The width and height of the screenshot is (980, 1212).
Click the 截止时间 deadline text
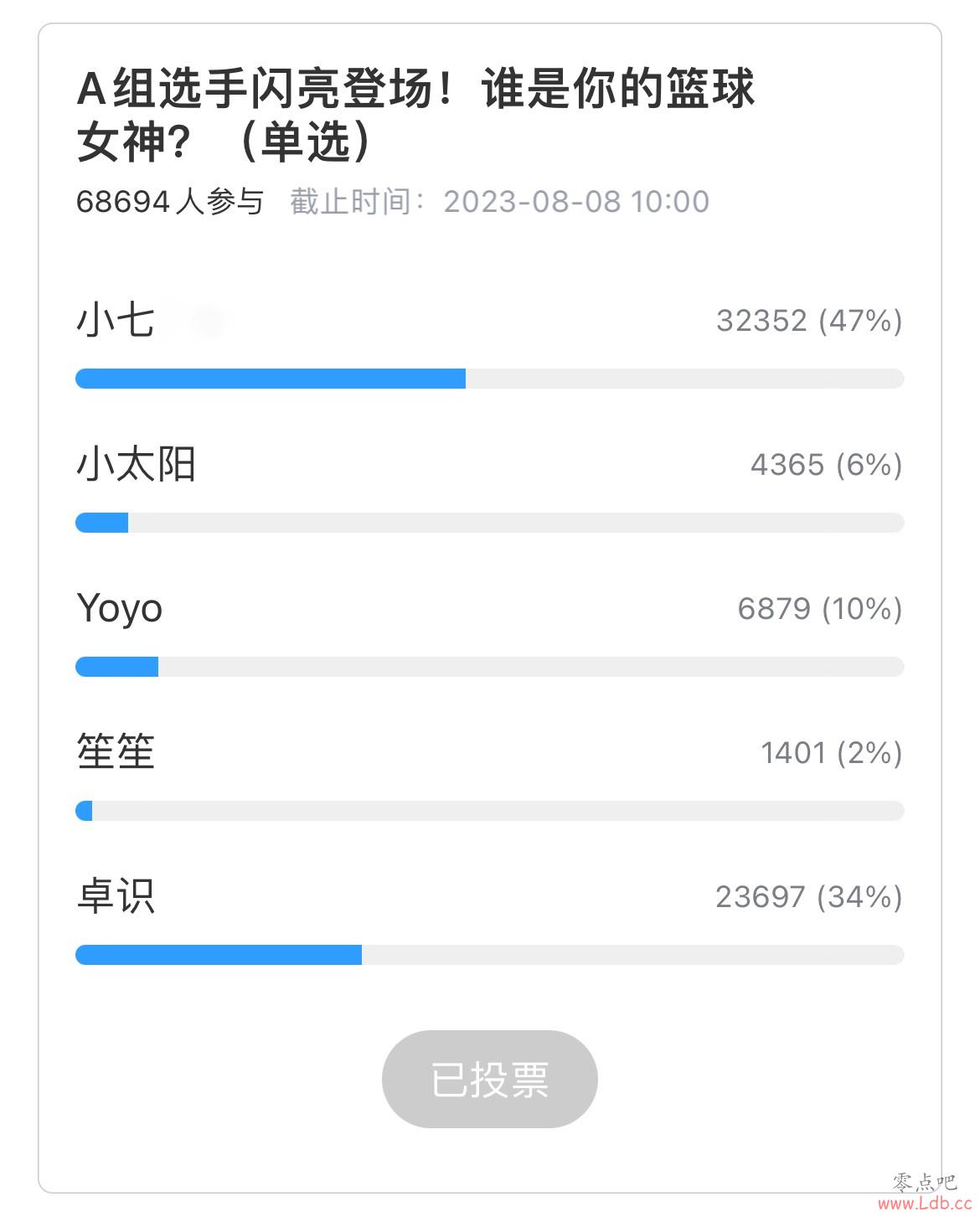pos(500,202)
